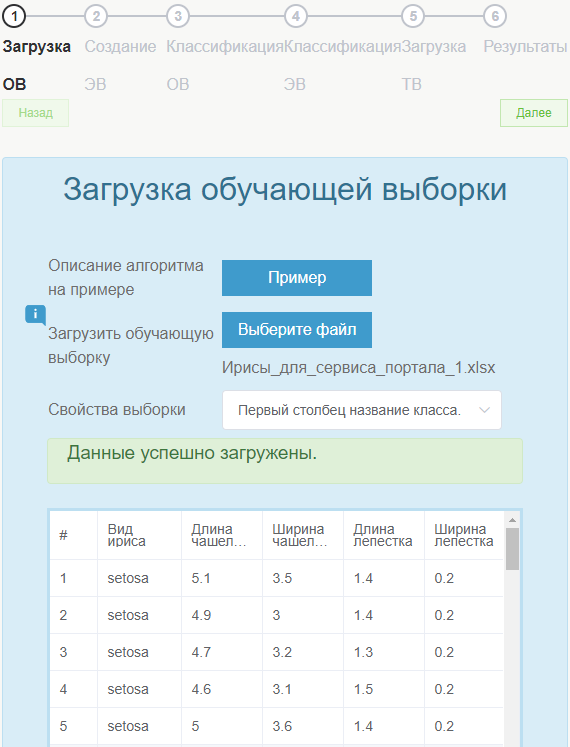Click cell 4.7 in row 3

point(222,652)
